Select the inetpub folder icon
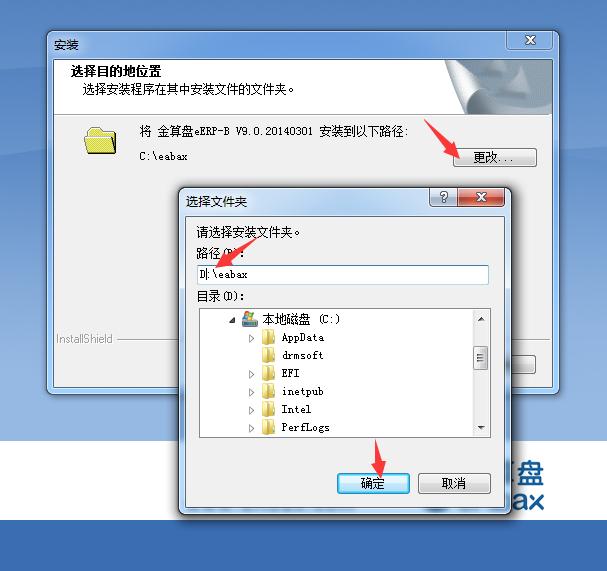This screenshot has height=571, width=607. (268, 391)
